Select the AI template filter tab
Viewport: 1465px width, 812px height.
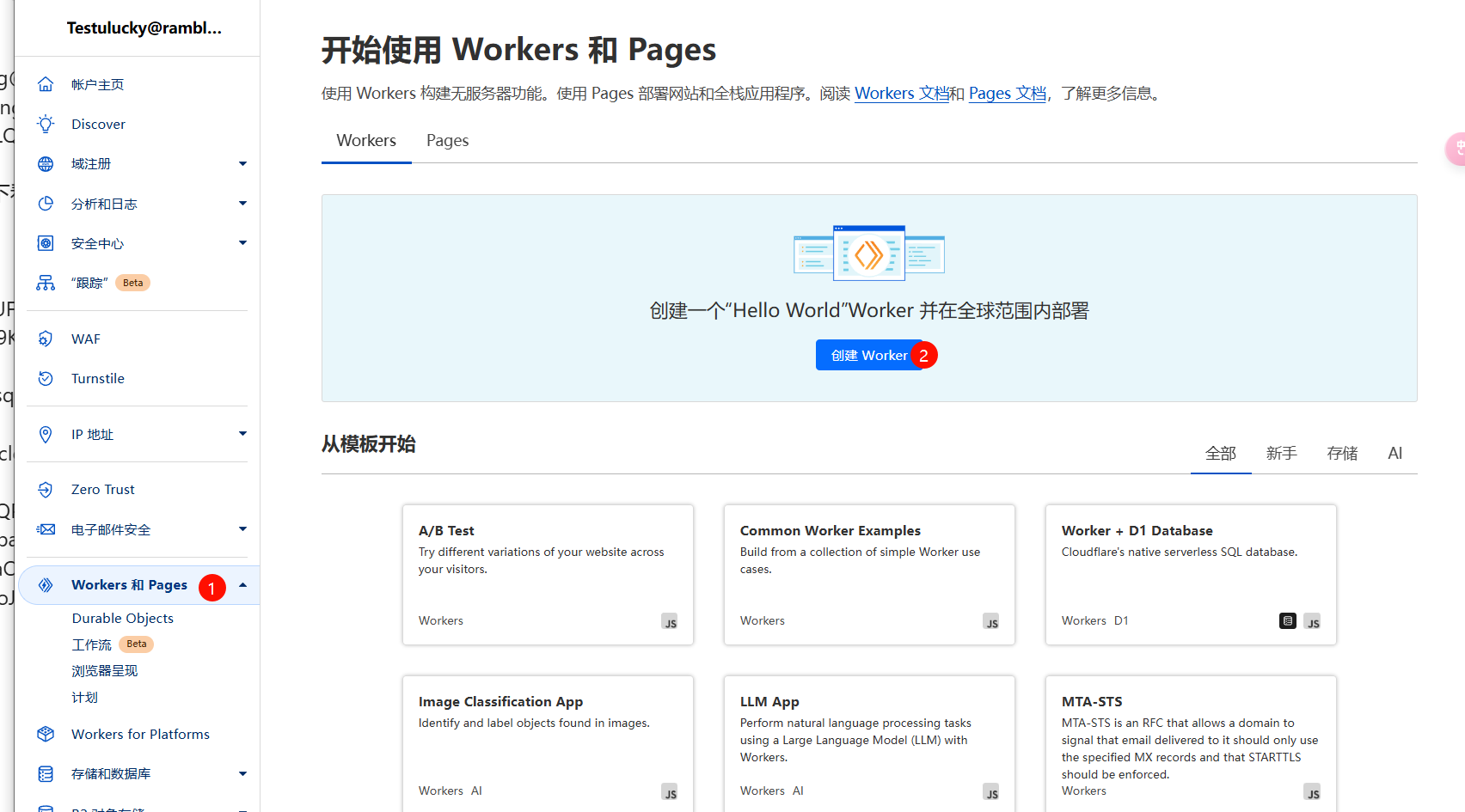(1395, 454)
